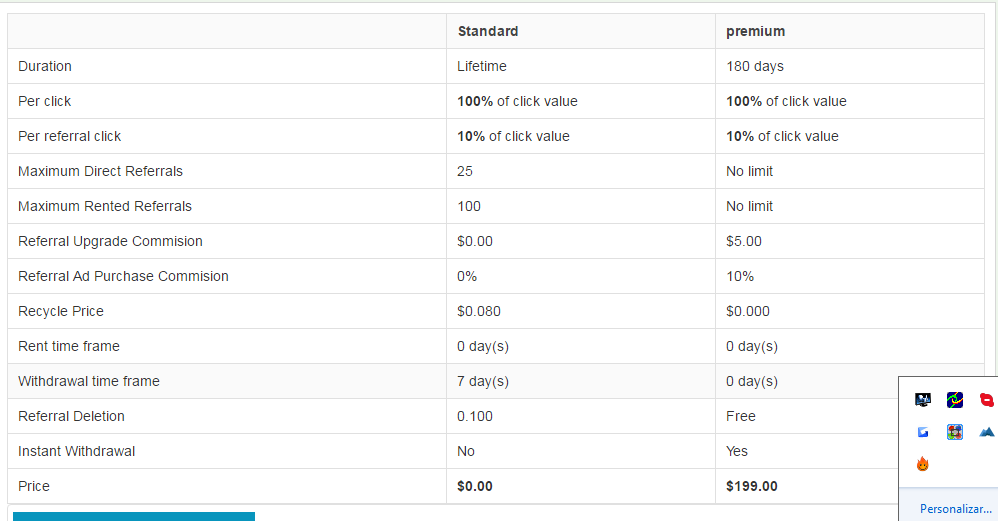This screenshot has height=521, width=998.
Task: Open the Personalizar... link
Action: (955, 509)
